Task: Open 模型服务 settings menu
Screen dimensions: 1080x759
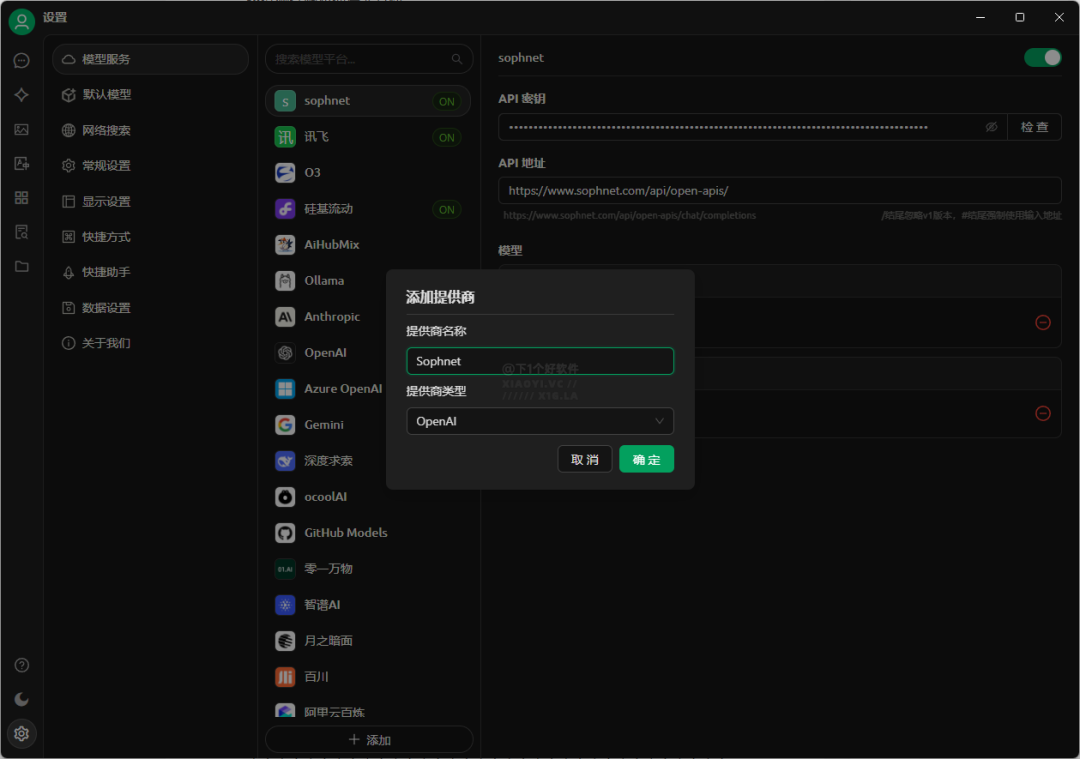Action: point(150,59)
